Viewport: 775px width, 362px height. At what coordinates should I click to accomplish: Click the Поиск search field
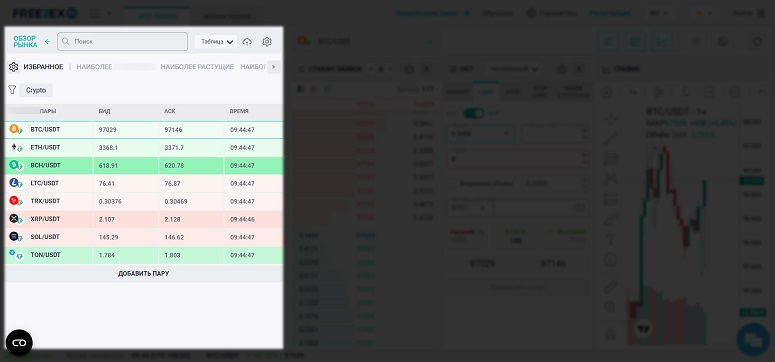123,42
